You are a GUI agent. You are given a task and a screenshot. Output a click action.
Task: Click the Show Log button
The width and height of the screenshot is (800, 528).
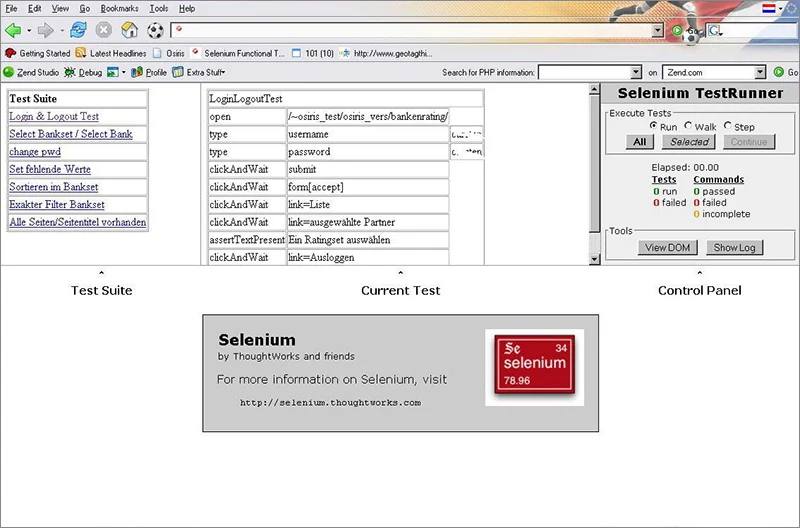(734, 247)
